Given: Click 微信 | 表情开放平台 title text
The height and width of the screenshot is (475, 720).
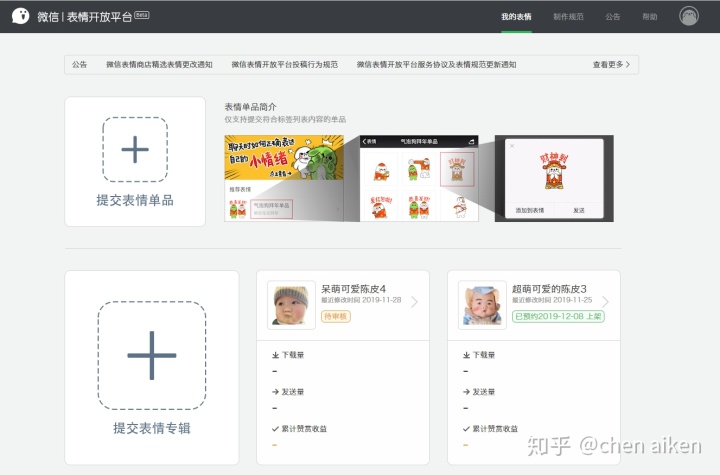Looking at the screenshot, I should (x=85, y=17).
